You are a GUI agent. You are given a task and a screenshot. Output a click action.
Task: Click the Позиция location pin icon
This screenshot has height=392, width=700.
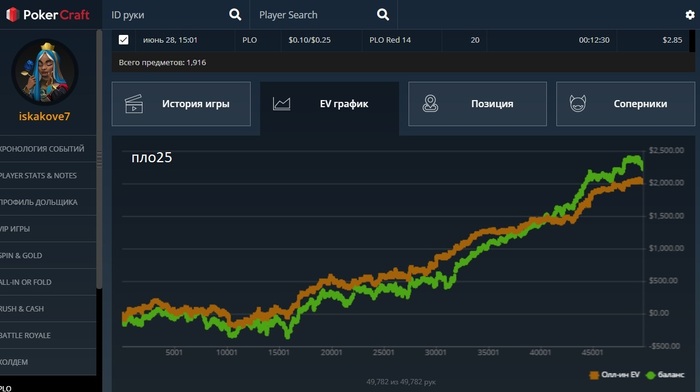click(430, 104)
